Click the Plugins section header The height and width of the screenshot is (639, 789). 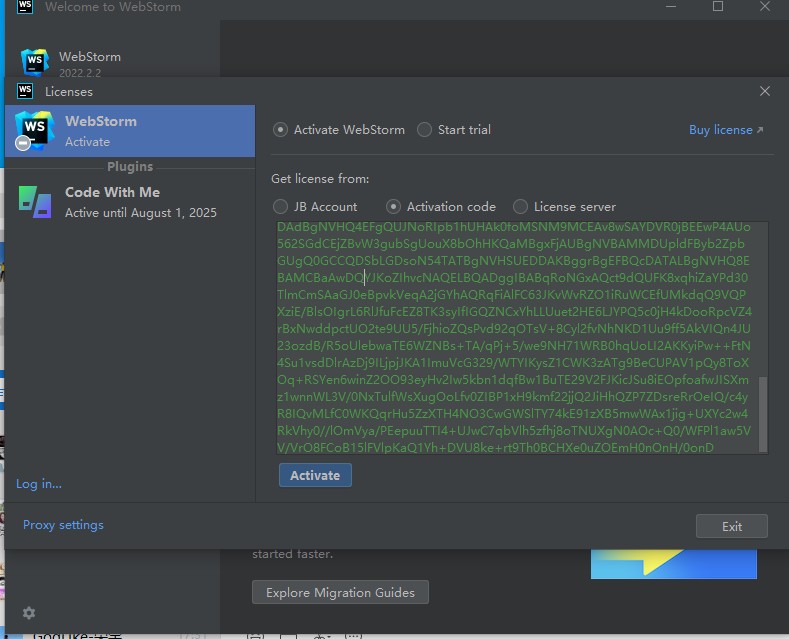click(130, 167)
